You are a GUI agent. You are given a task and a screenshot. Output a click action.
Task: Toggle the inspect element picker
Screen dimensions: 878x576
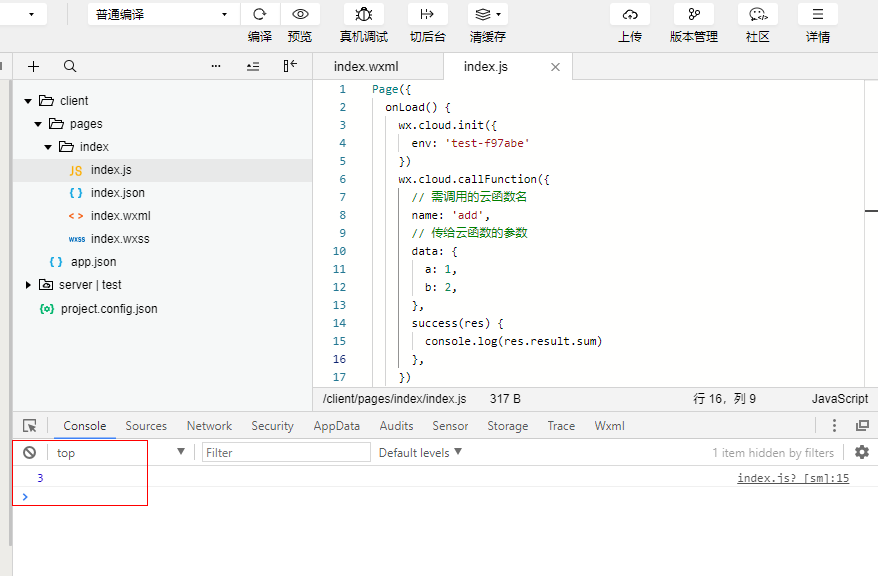coord(30,426)
